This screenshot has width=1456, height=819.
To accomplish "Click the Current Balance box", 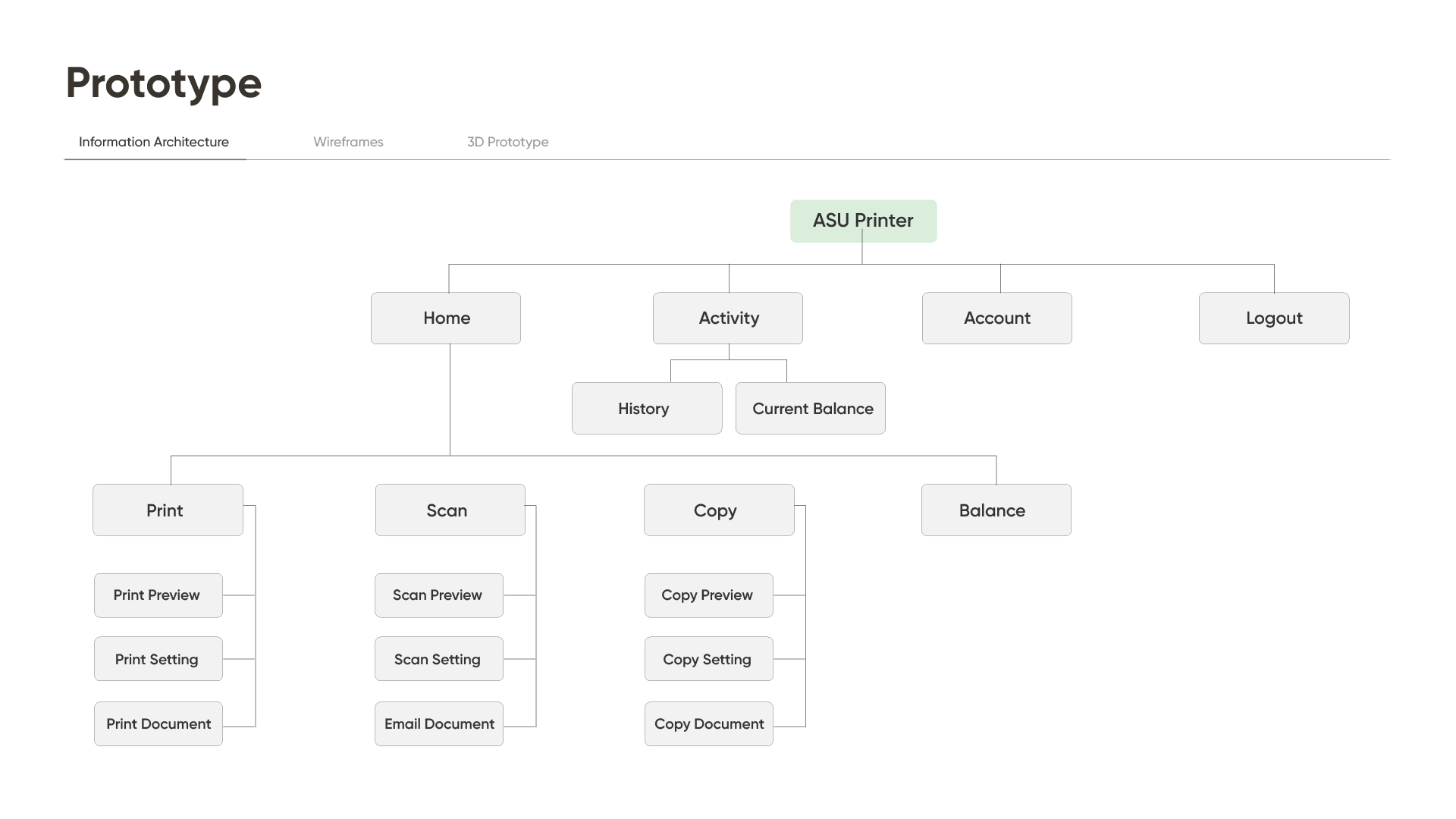I will [811, 409].
